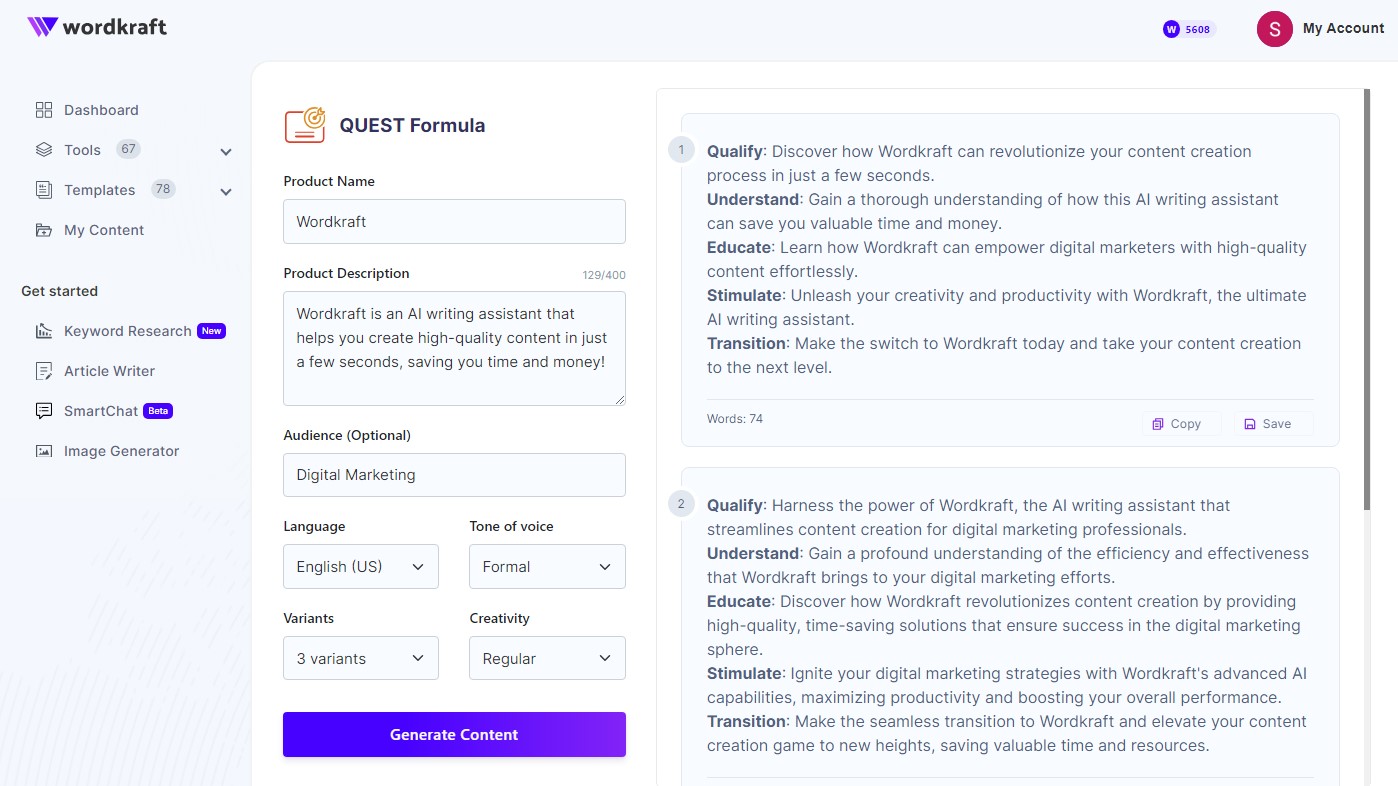Check remaining credits on the 5608 badge
1398x786 pixels.
pos(1187,29)
